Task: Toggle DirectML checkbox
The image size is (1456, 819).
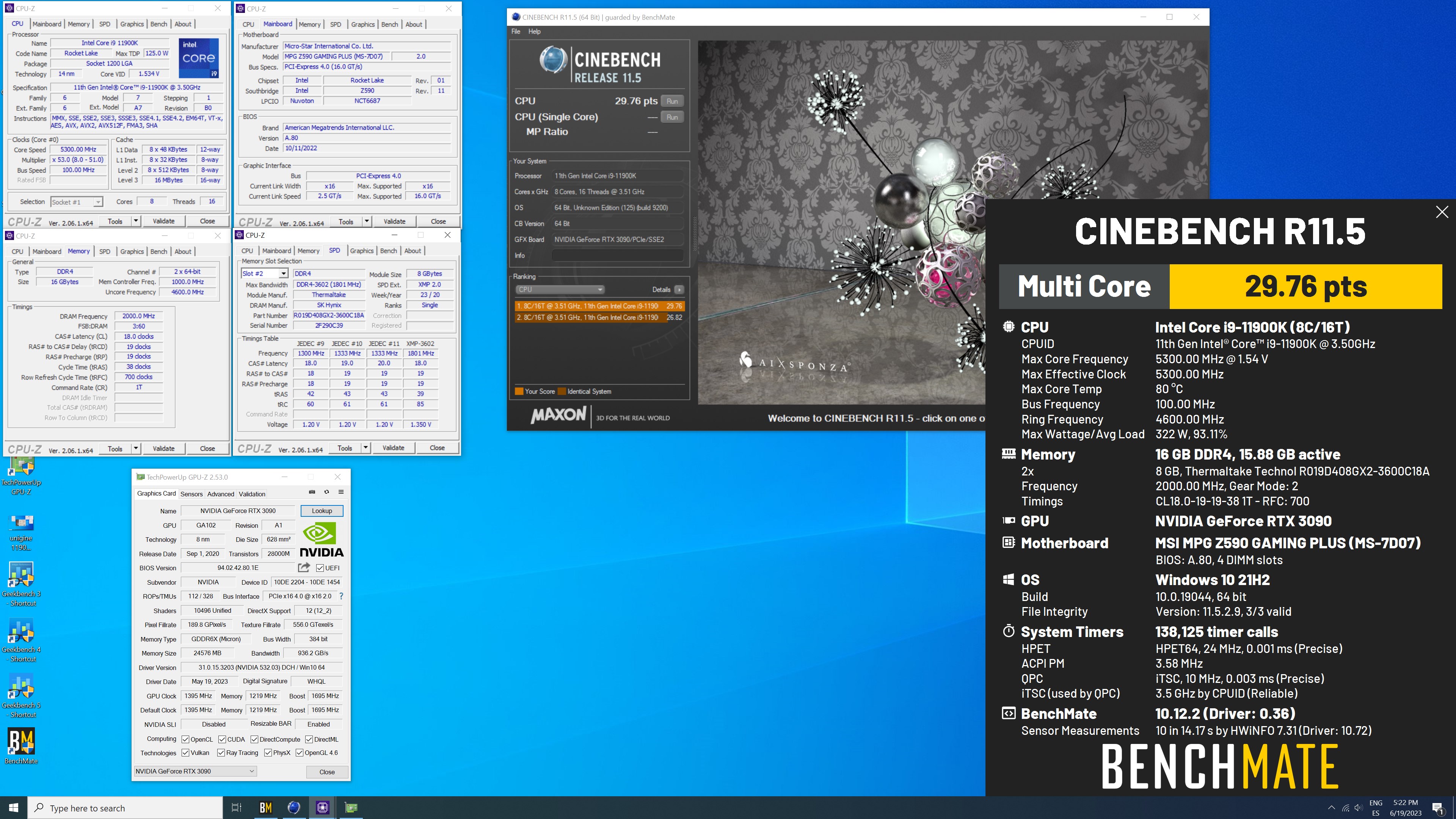Action: point(309,739)
